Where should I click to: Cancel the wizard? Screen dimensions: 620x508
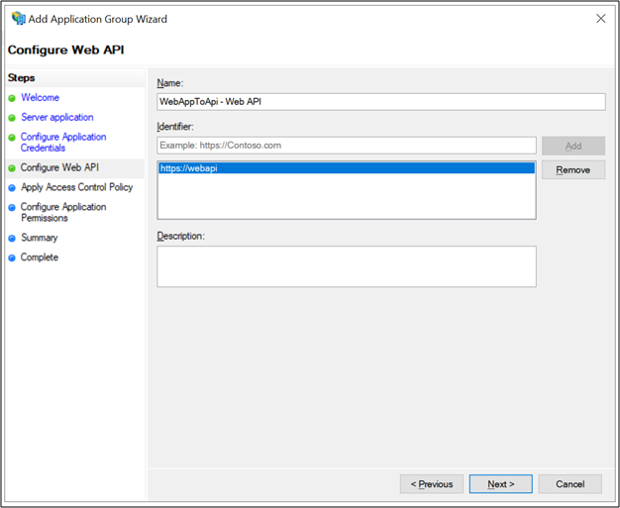coord(570,484)
